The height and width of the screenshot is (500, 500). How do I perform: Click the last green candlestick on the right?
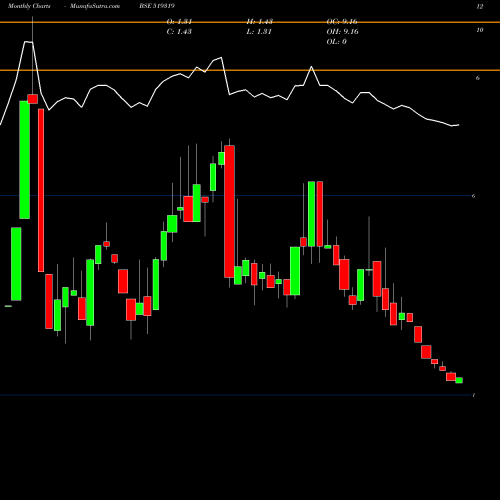tap(459, 380)
